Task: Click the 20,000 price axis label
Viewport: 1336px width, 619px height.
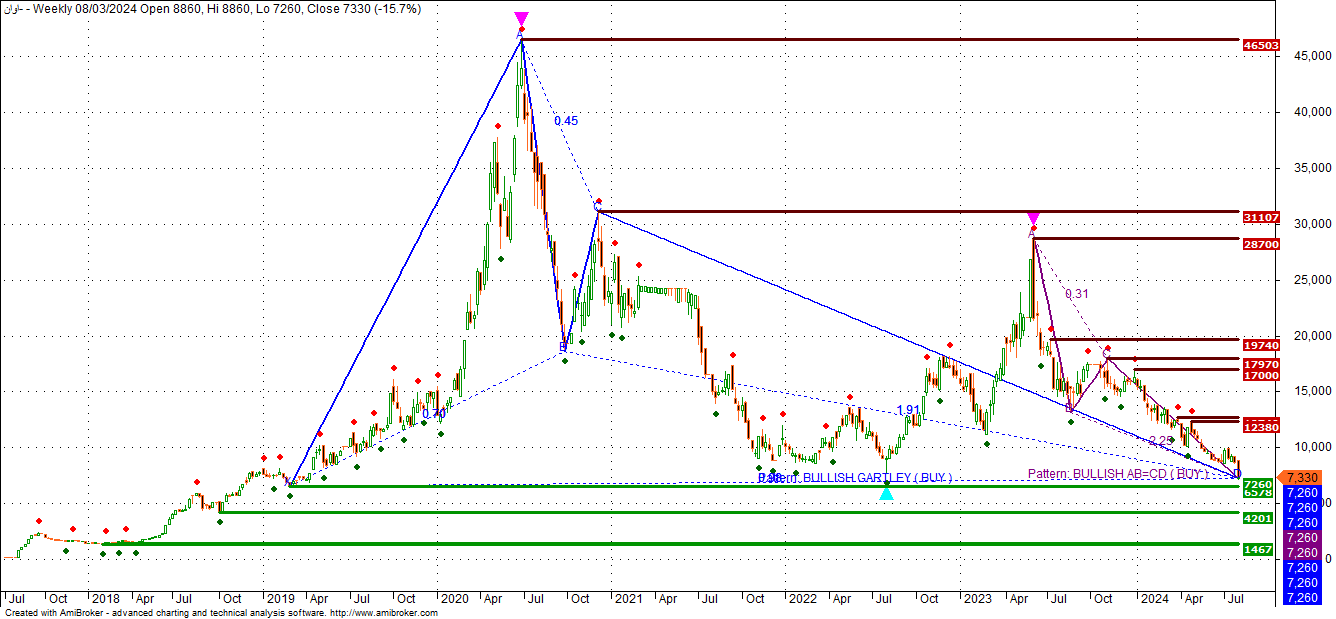Action: pos(1311,336)
